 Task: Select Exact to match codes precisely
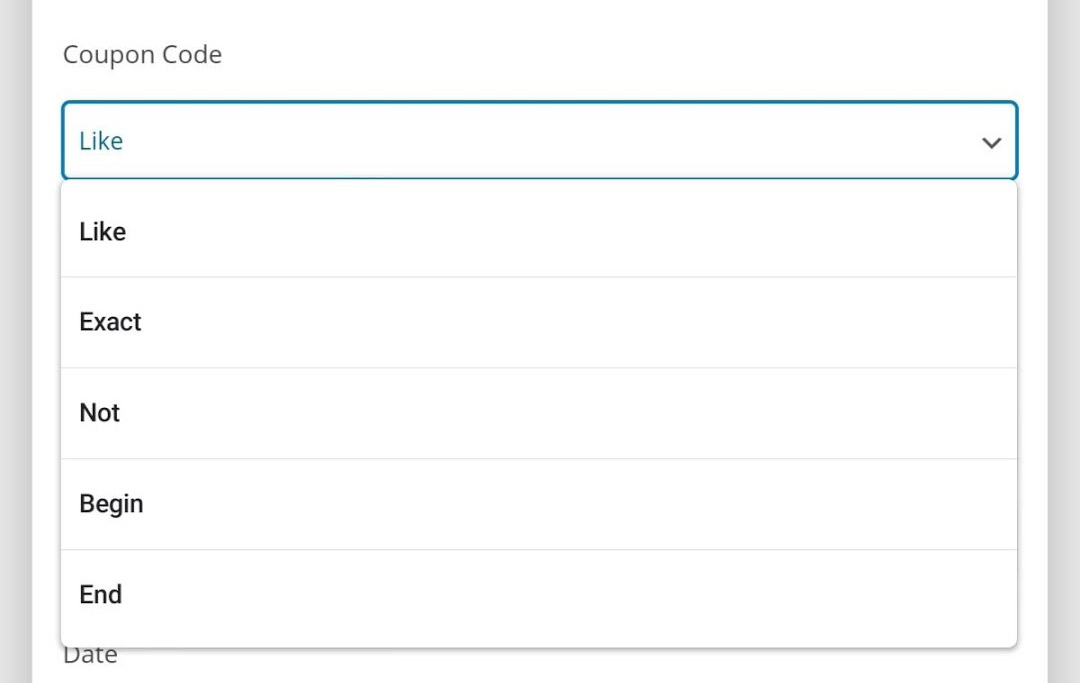[110, 322]
